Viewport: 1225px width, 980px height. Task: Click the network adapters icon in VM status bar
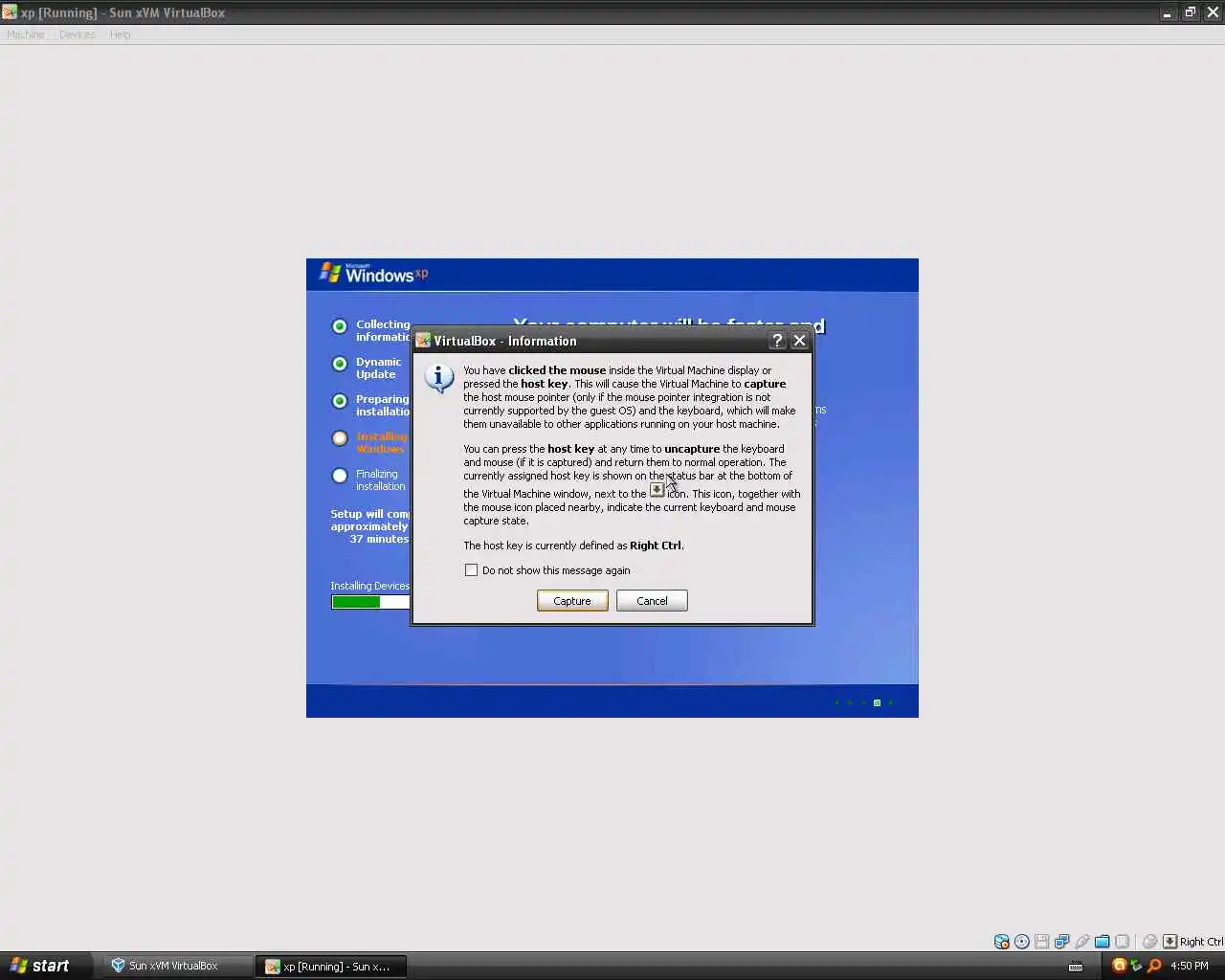[x=1062, y=942]
